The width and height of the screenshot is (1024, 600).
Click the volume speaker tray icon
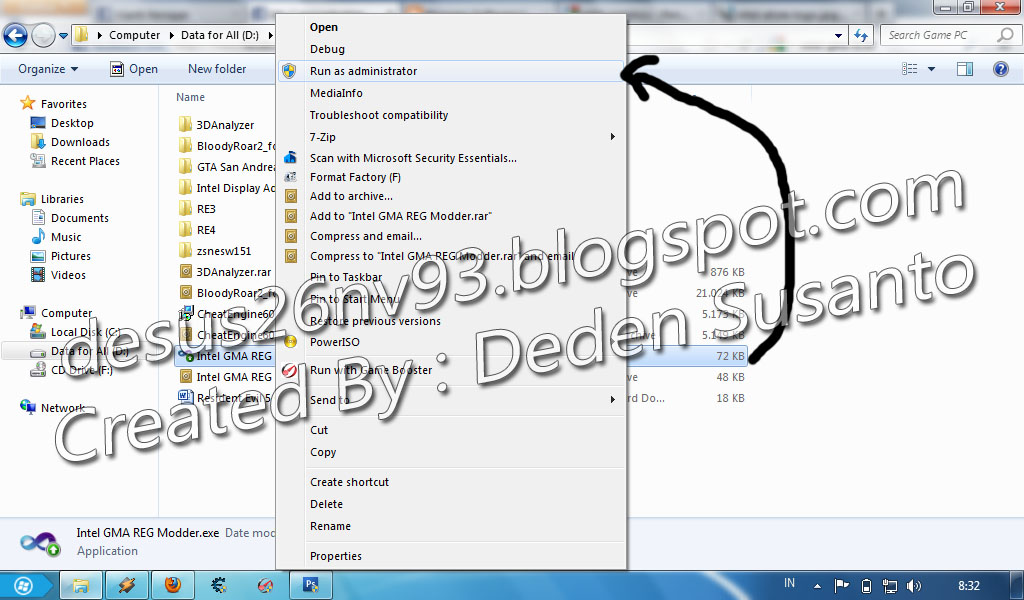(x=914, y=586)
